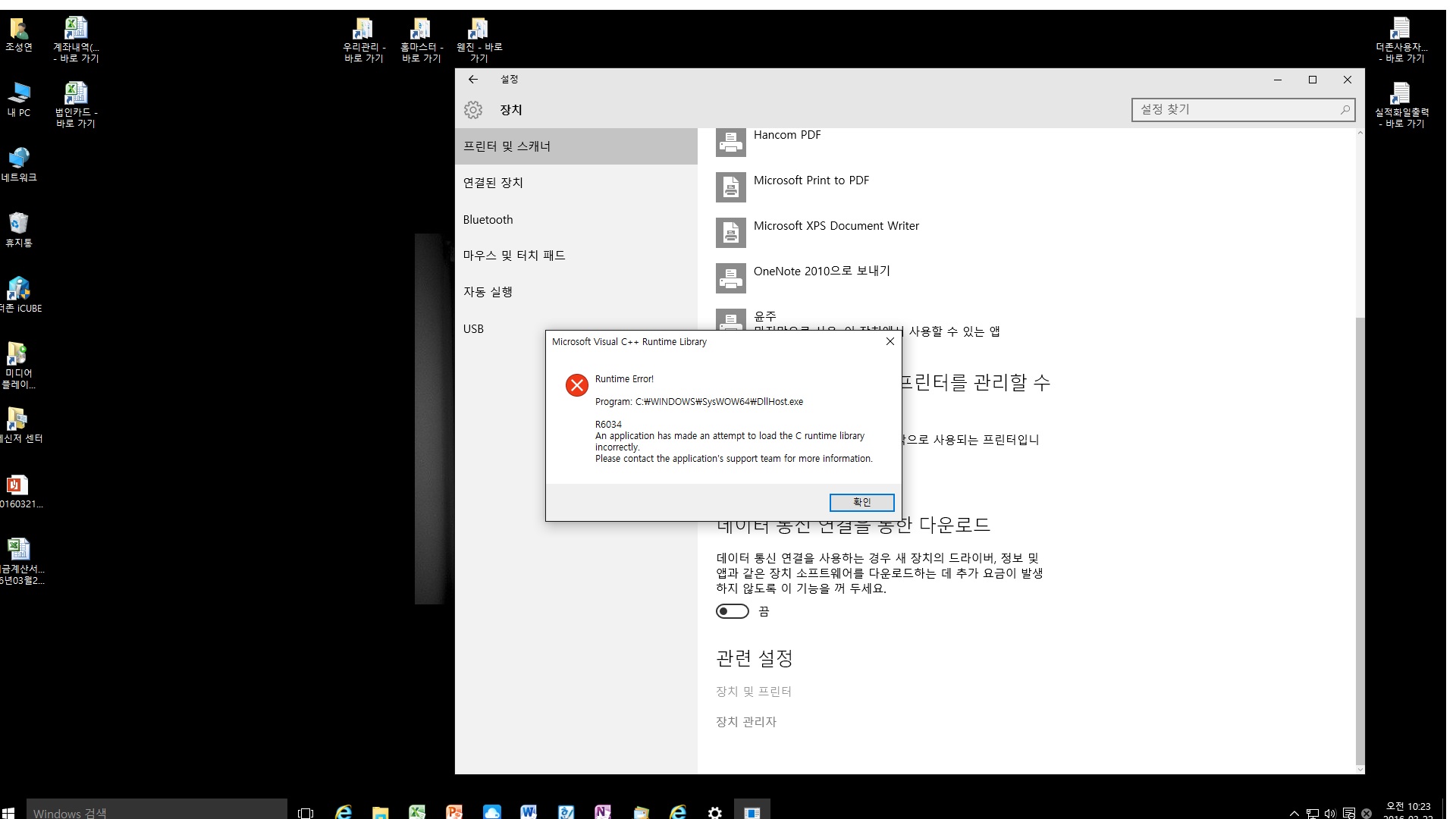Click 확인 in the Runtime Error dialog
This screenshot has width=1456, height=819.
(x=861, y=502)
